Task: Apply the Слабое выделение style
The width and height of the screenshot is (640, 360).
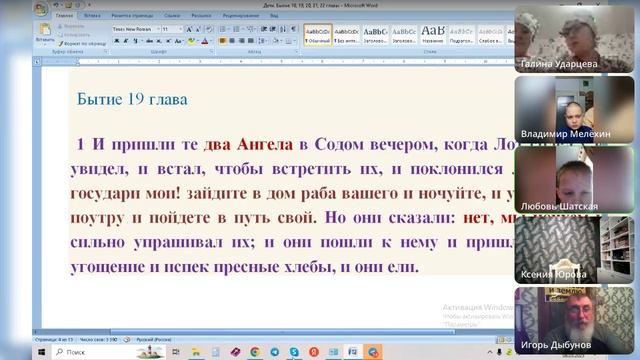Action: (490, 35)
